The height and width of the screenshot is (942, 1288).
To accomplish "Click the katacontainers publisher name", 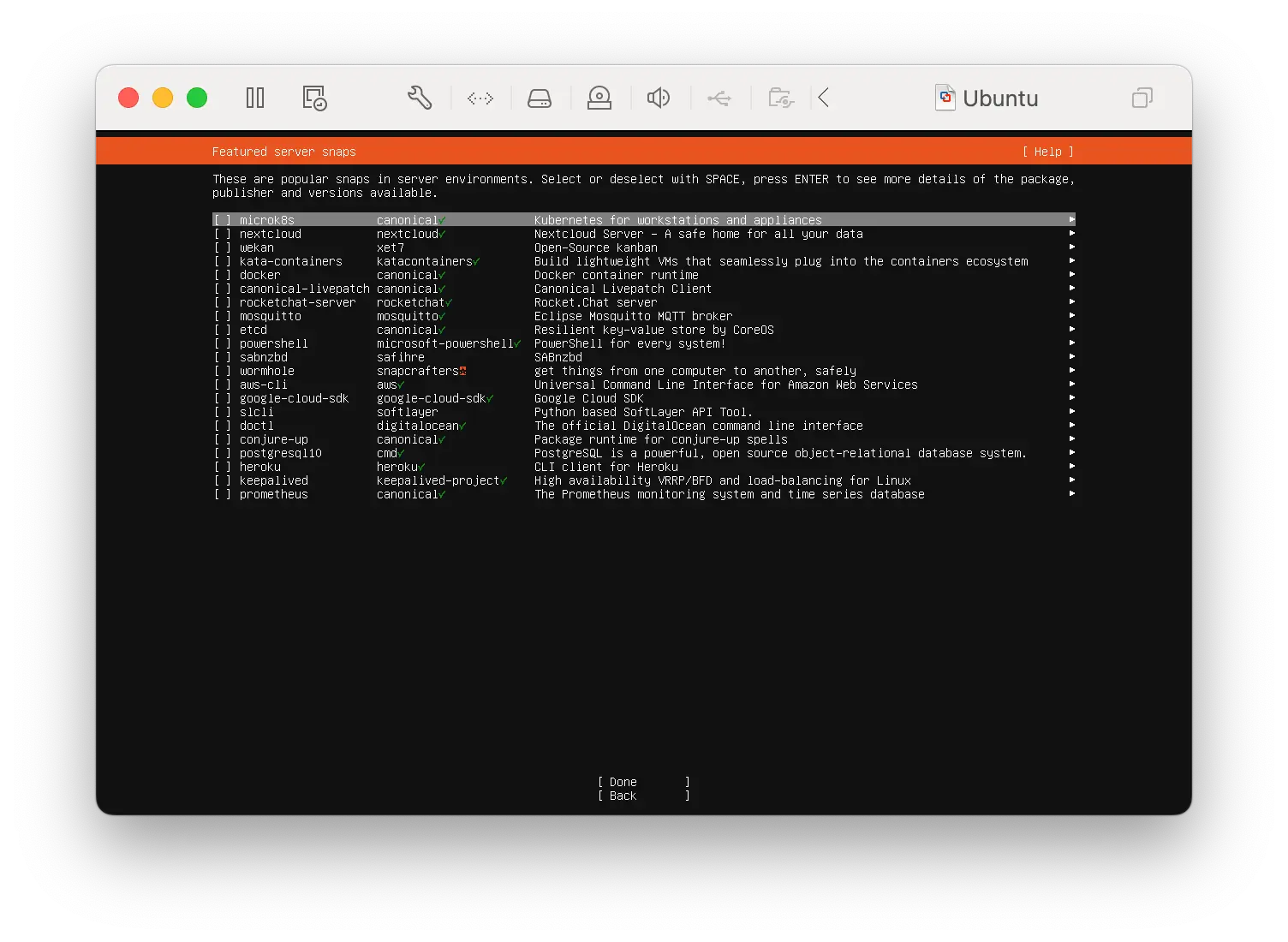I will (425, 261).
